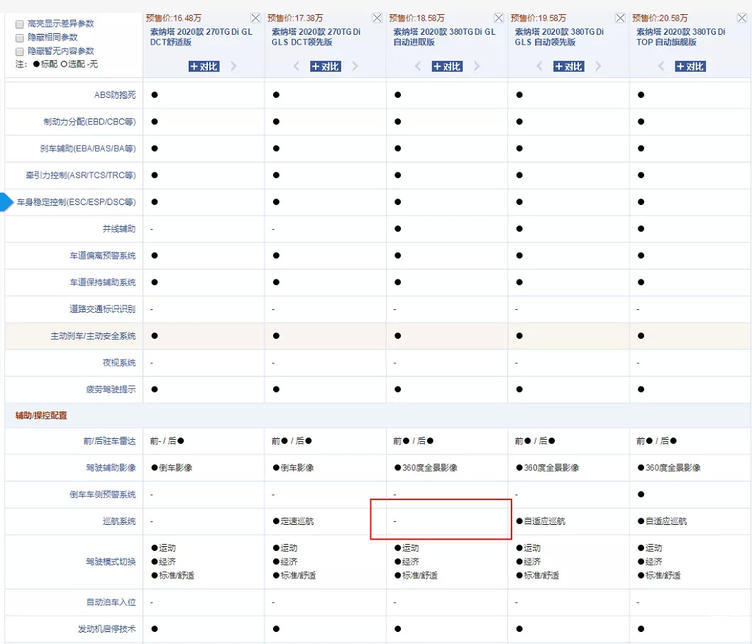Viewport: 752px width, 644px height.
Task: Remove the 20.58万 TOP 自动旗舰版 column
Action: [742, 18]
